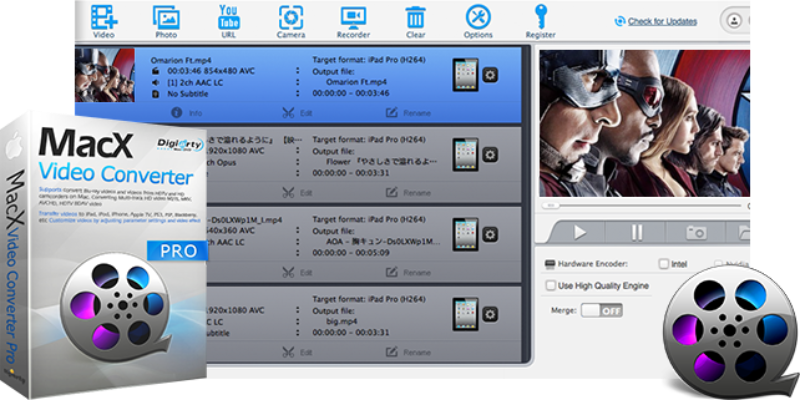Toggle the Merge switch on
Screen dimensions: 800x400
click(600, 311)
